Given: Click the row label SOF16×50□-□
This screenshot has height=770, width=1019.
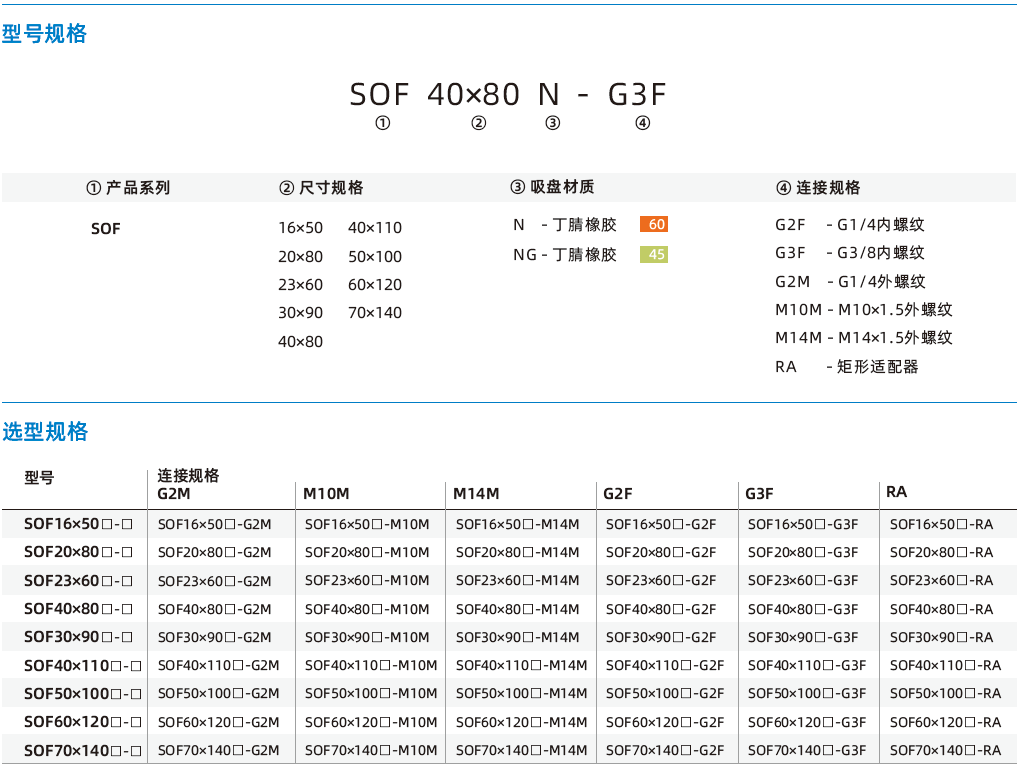Looking at the screenshot, I should coord(79,524).
